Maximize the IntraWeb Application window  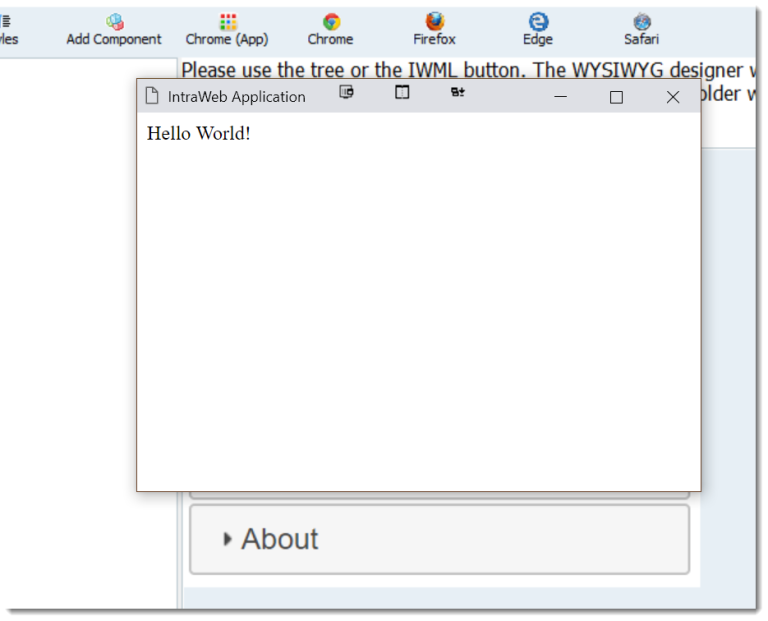tap(616, 97)
